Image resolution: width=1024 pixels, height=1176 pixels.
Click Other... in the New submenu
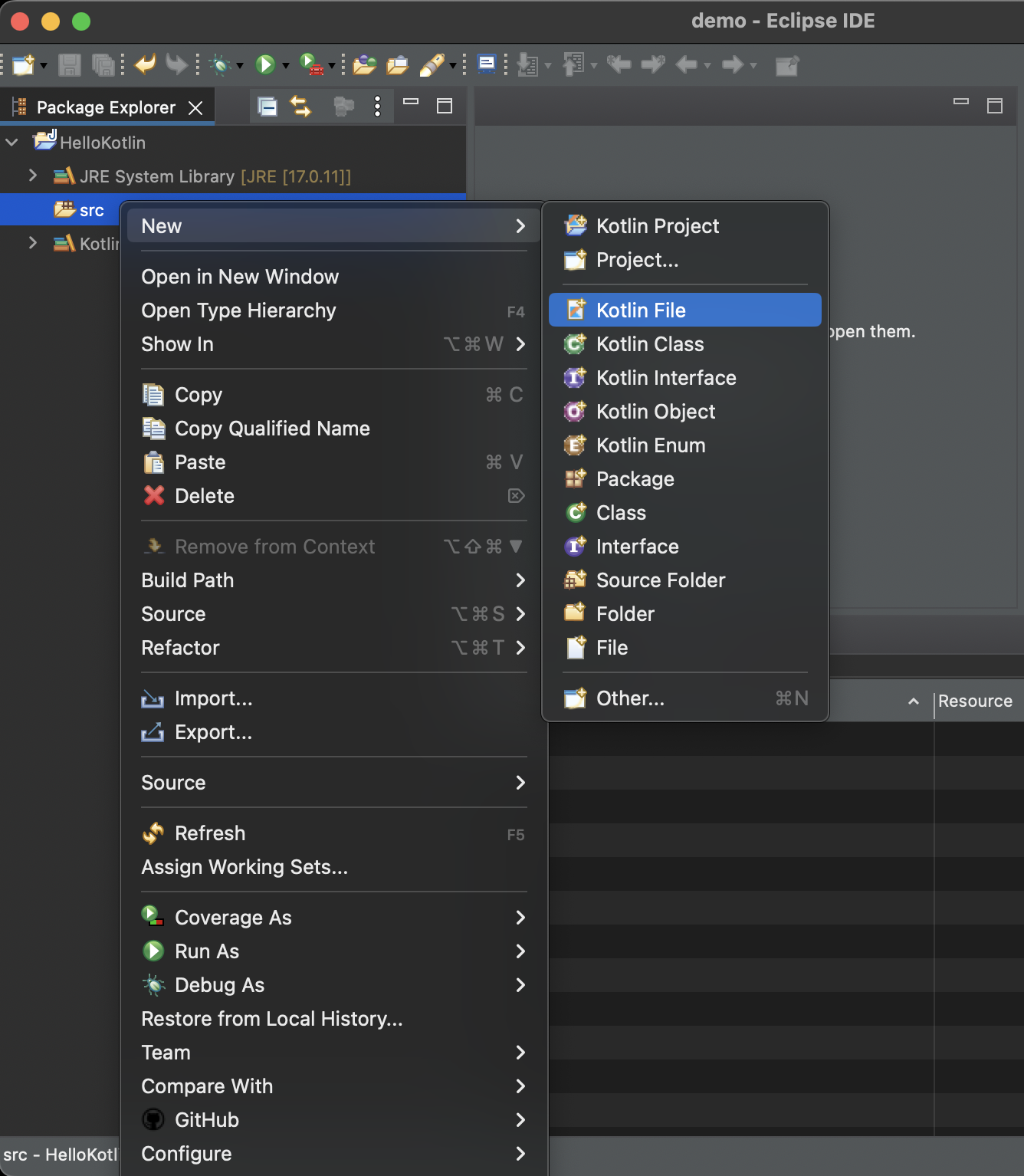(685, 698)
